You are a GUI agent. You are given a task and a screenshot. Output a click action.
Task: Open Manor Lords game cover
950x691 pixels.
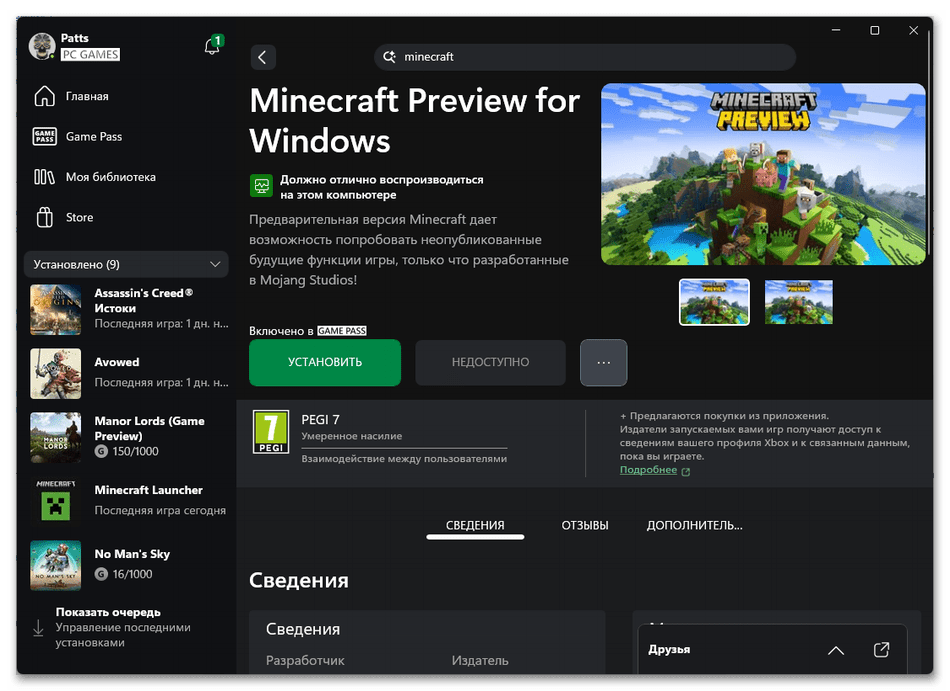tap(56, 437)
